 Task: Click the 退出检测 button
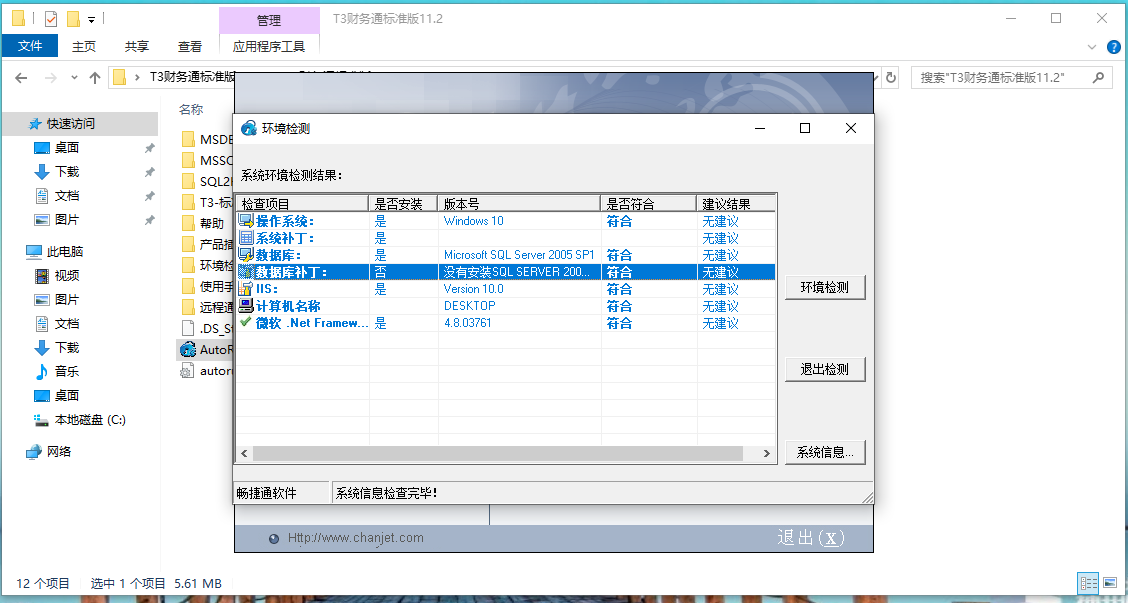click(x=824, y=369)
